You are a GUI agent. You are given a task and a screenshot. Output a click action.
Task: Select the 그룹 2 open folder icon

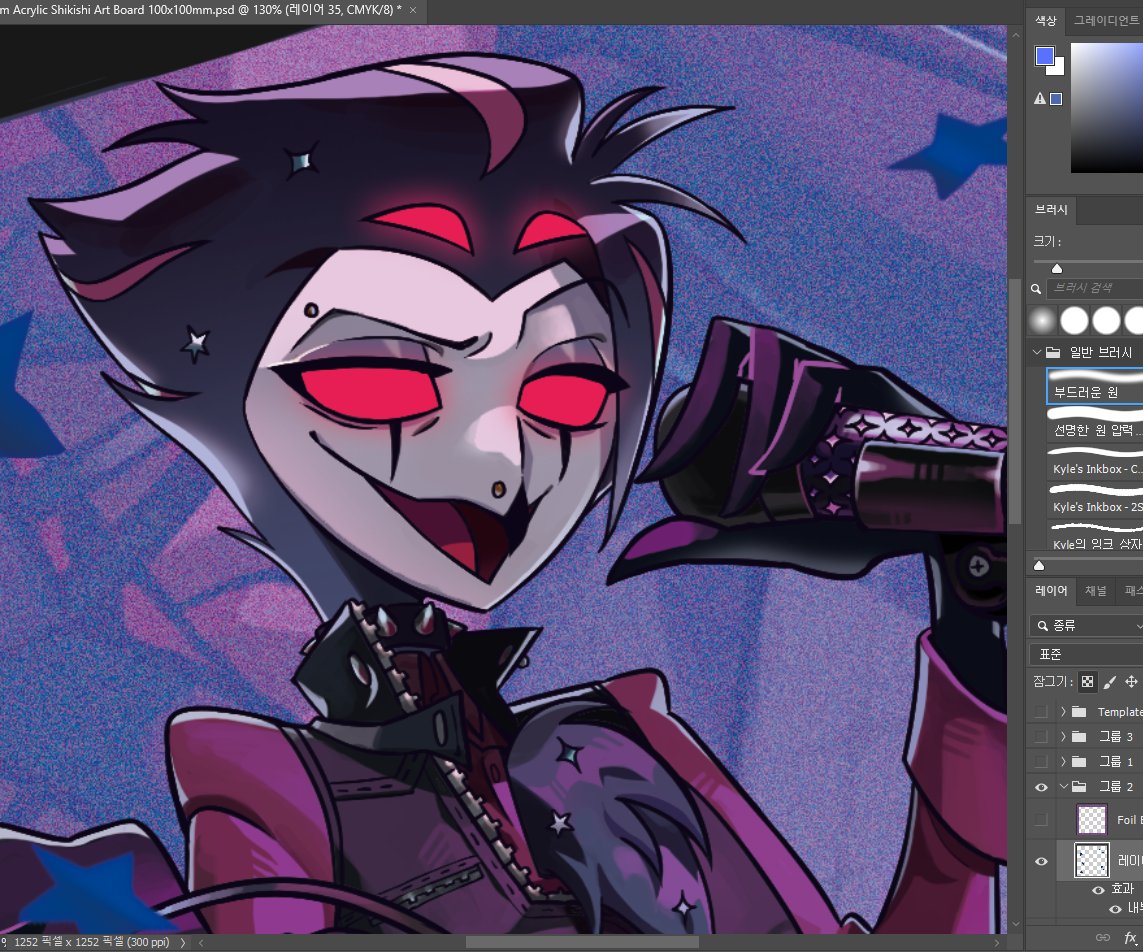coord(1080,787)
